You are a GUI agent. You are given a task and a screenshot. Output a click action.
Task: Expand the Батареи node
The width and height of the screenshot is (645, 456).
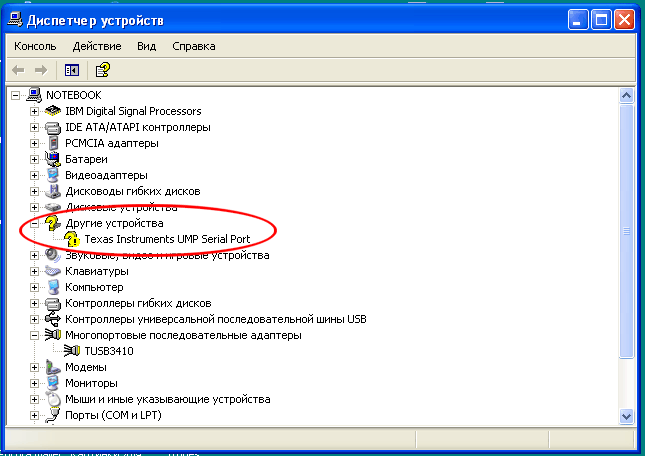click(x=35, y=160)
